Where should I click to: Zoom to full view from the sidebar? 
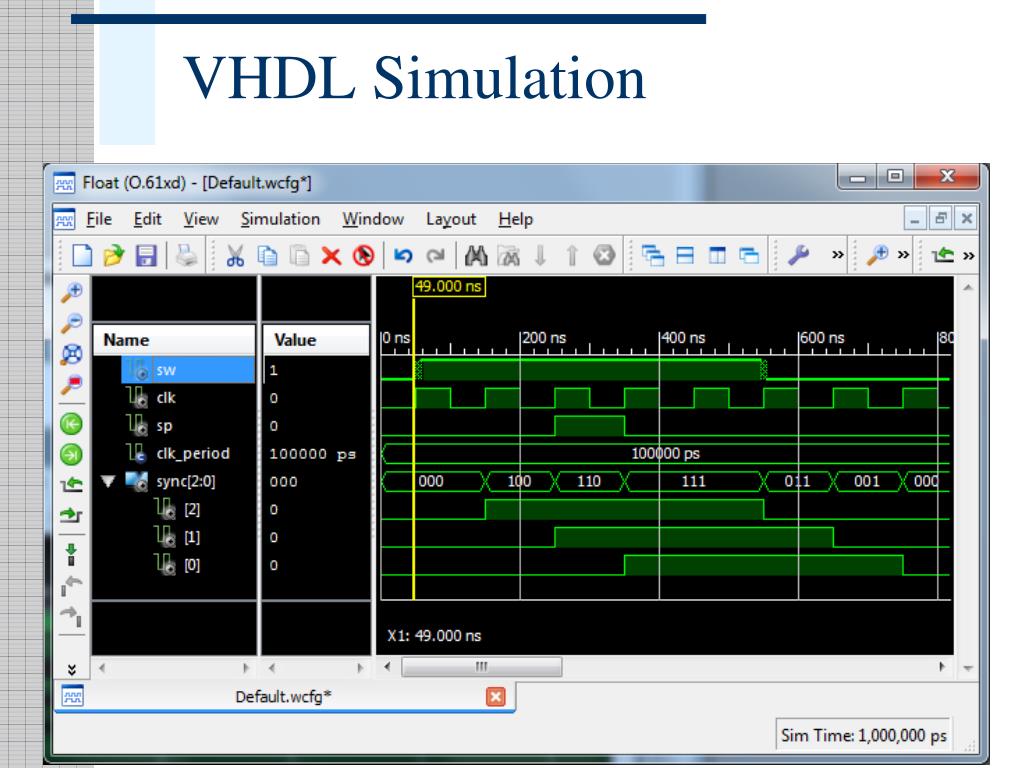[x=72, y=354]
